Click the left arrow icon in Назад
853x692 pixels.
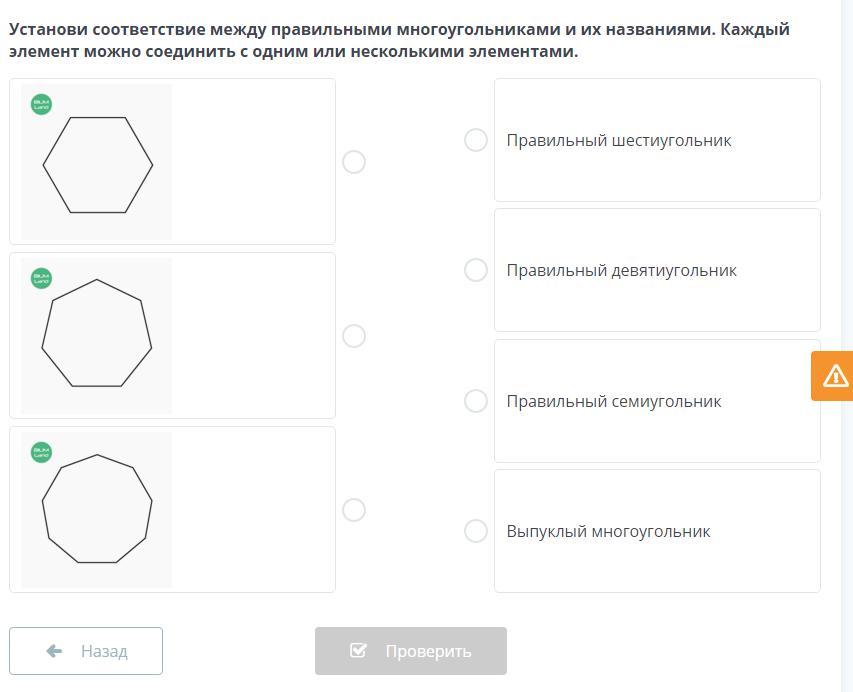pyautogui.click(x=54, y=651)
